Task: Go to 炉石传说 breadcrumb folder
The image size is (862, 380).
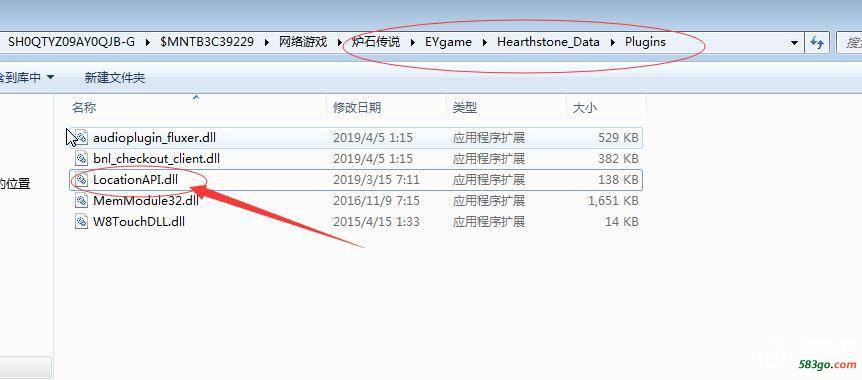Action: point(376,42)
